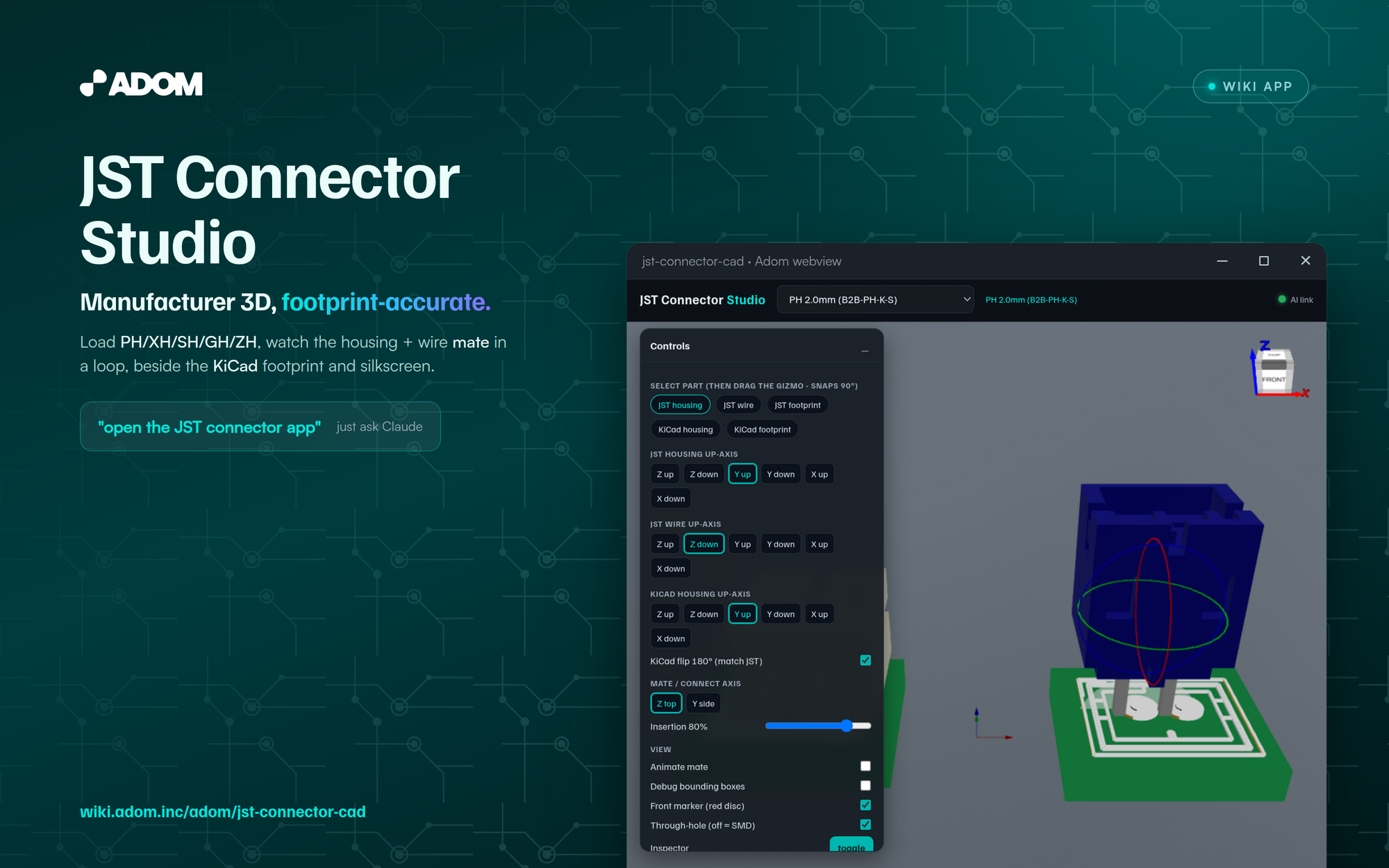Set JST wire up-axis to Y down
1389x868 pixels.
pyautogui.click(x=781, y=544)
